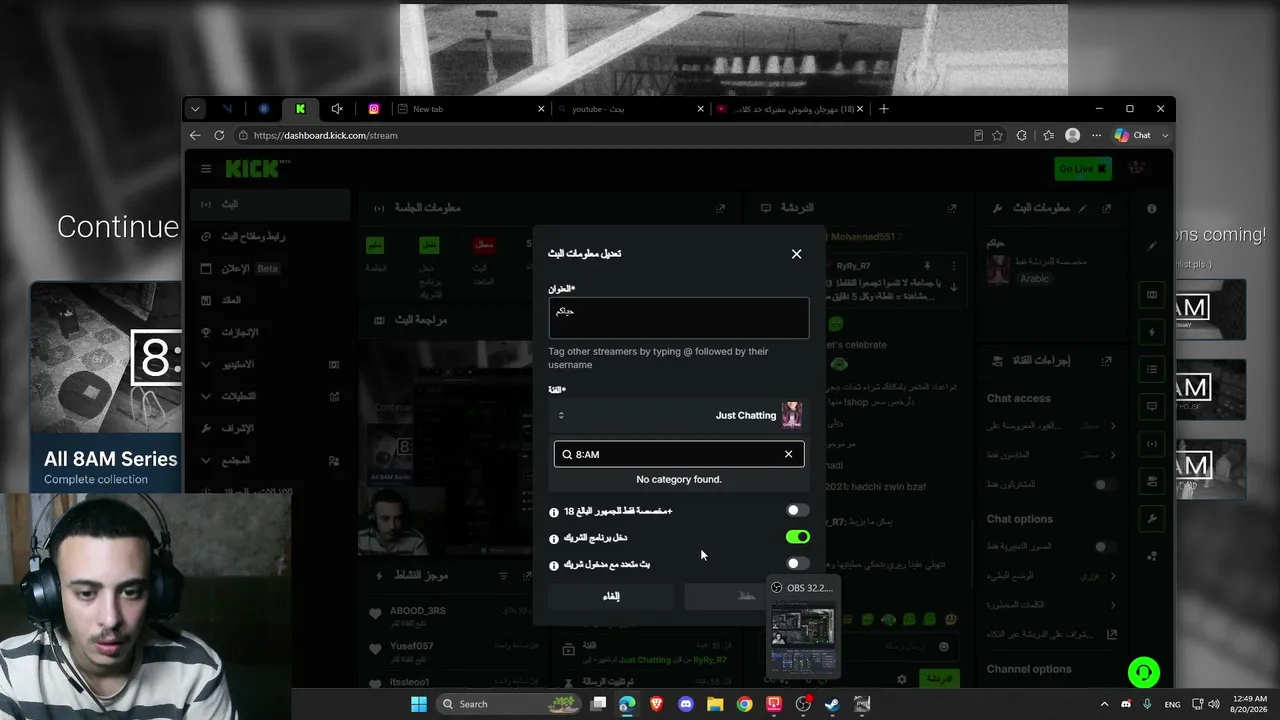Screen dimensions: 1280x720
Task: Click the إلغاء cancel button
Action: click(611, 596)
